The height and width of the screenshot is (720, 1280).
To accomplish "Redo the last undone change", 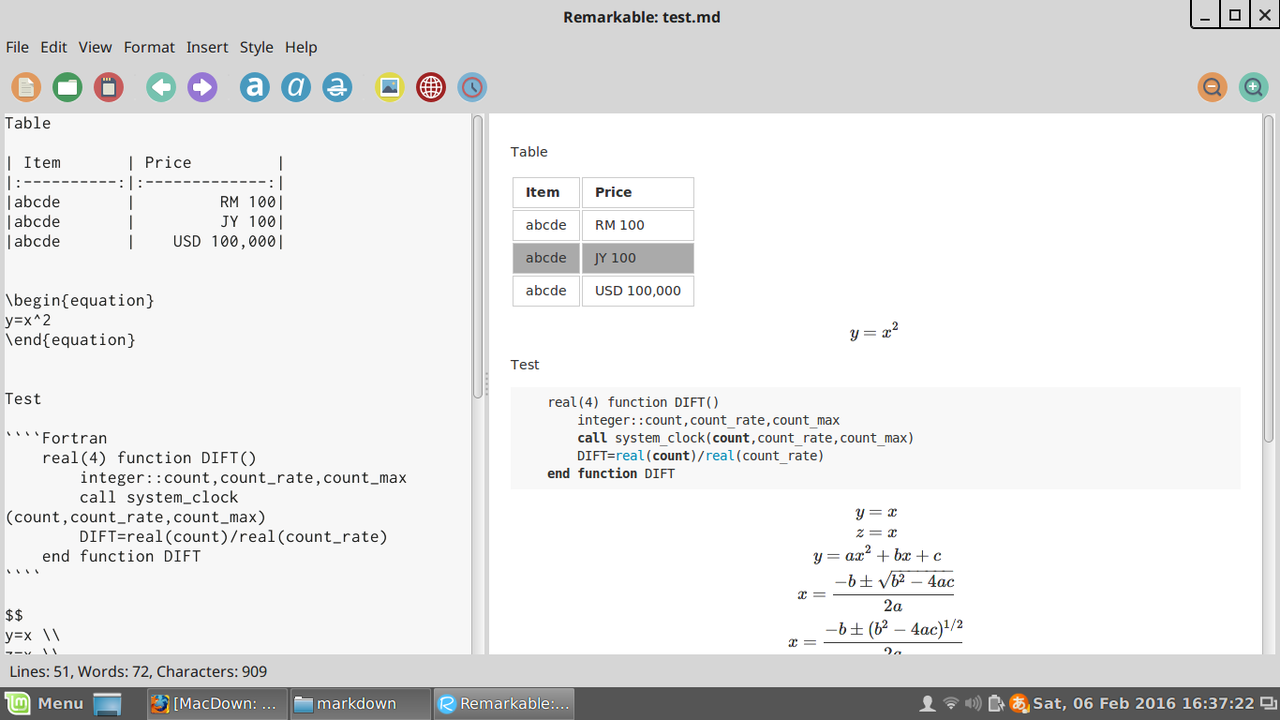I will (x=202, y=87).
